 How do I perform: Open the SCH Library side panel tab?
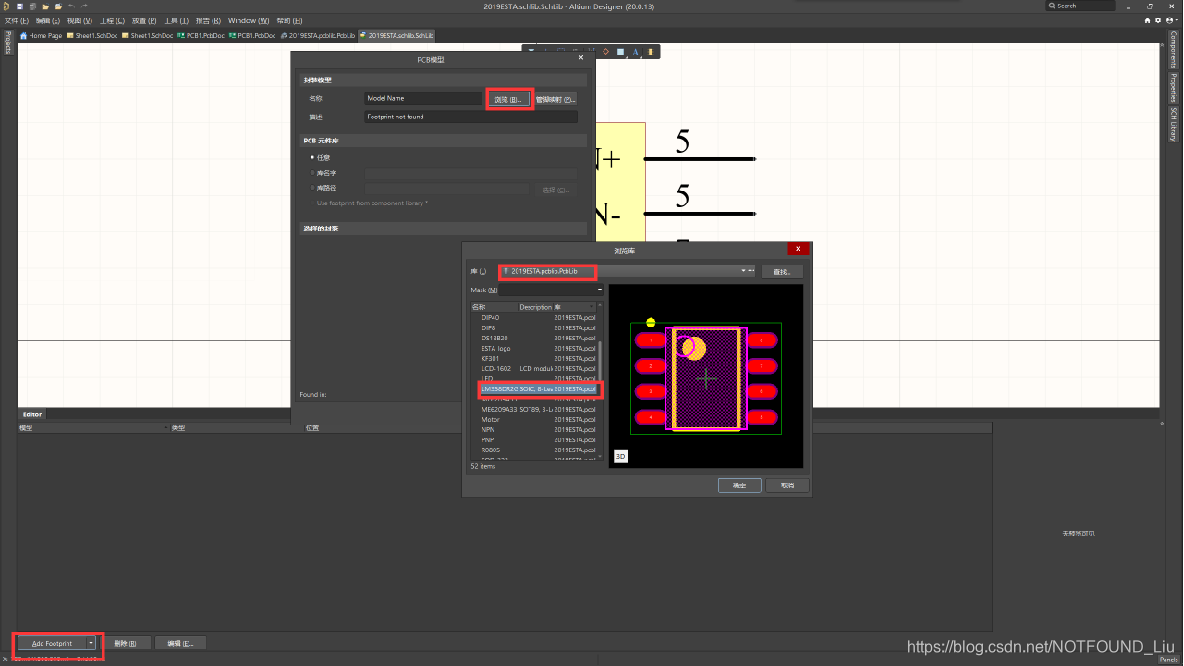coord(1173,124)
